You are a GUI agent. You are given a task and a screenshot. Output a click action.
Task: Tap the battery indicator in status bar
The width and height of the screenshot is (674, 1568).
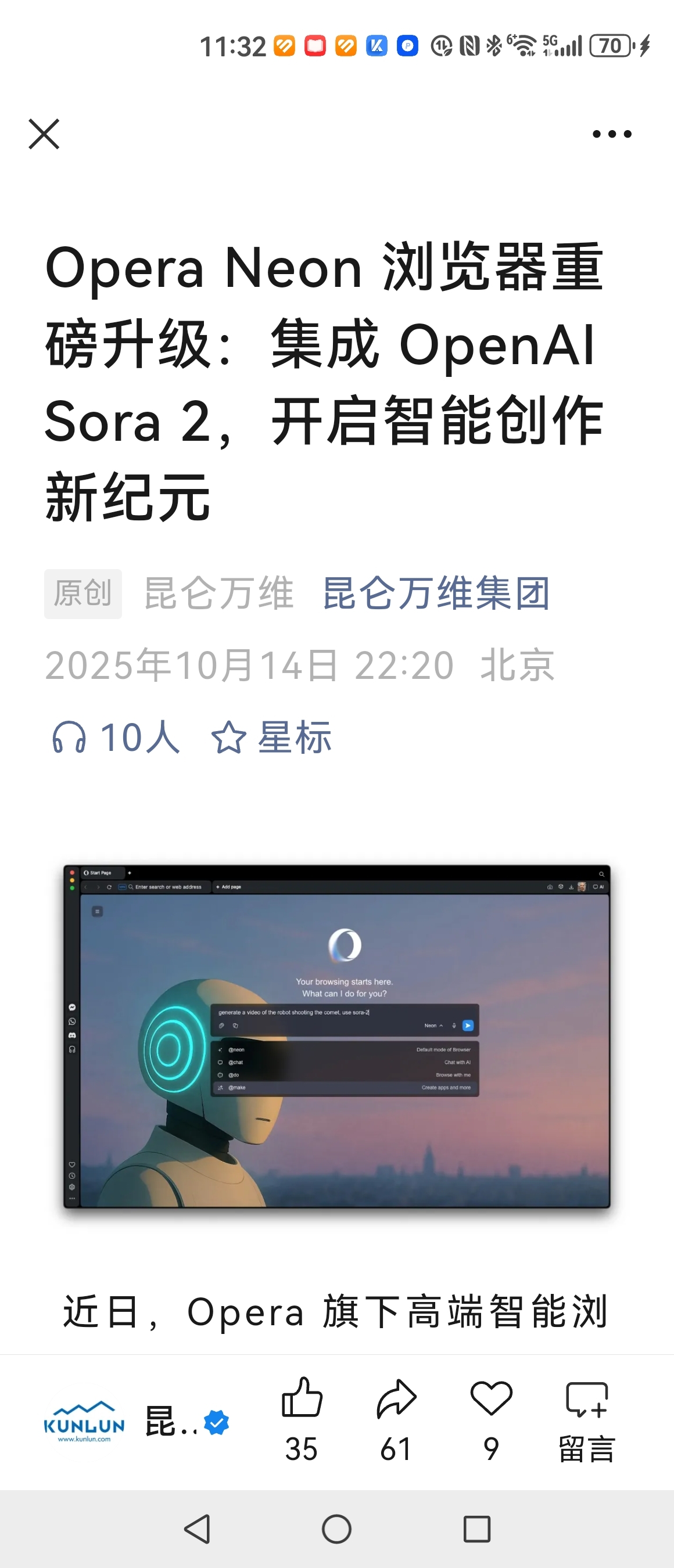[612, 46]
